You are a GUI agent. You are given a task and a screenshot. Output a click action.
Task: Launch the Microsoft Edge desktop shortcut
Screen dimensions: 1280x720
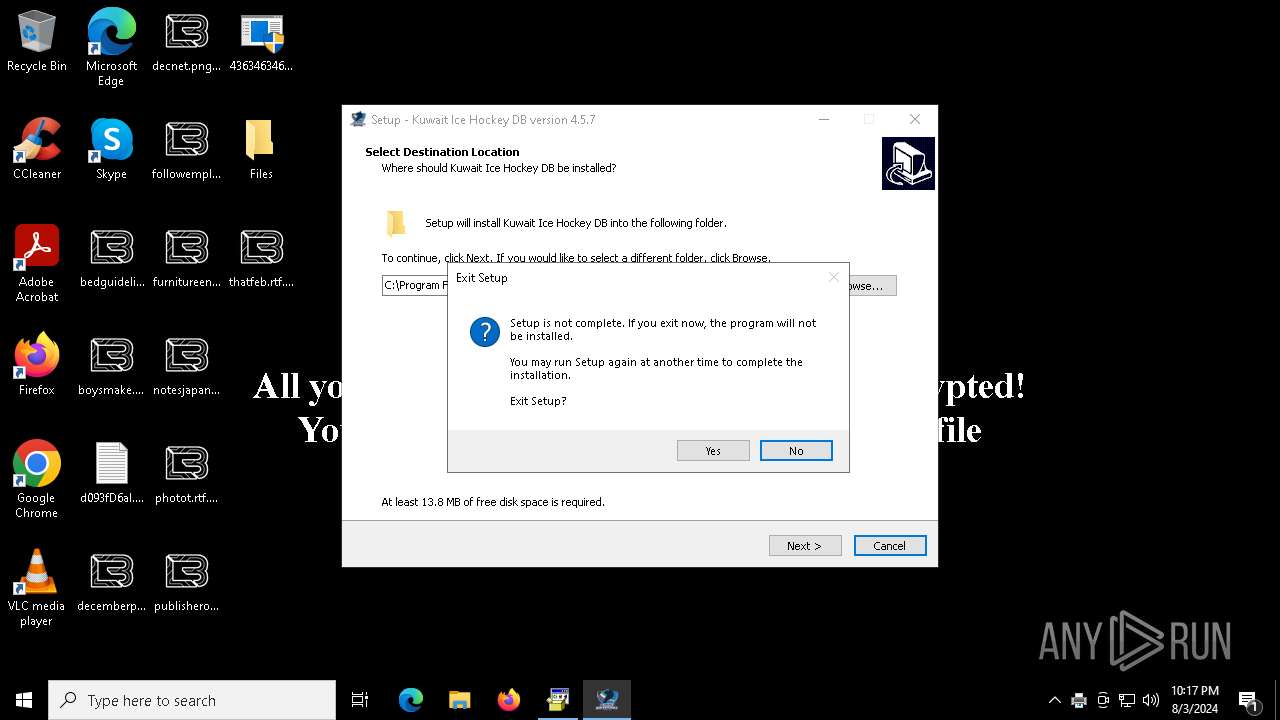[111, 48]
